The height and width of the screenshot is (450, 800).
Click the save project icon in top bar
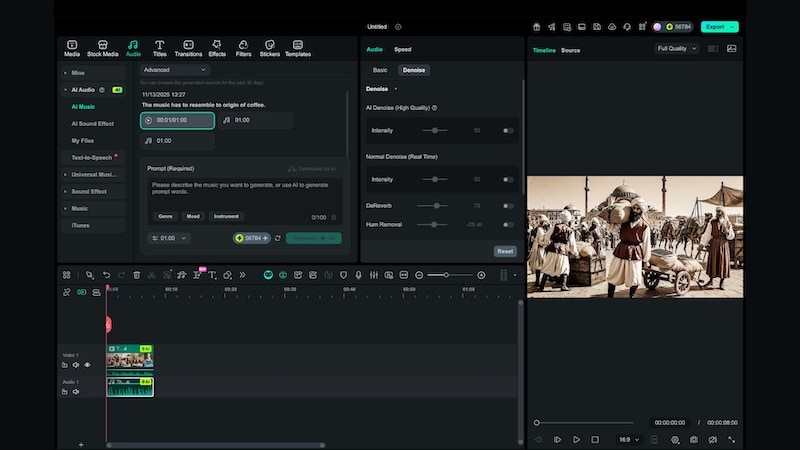pos(596,27)
